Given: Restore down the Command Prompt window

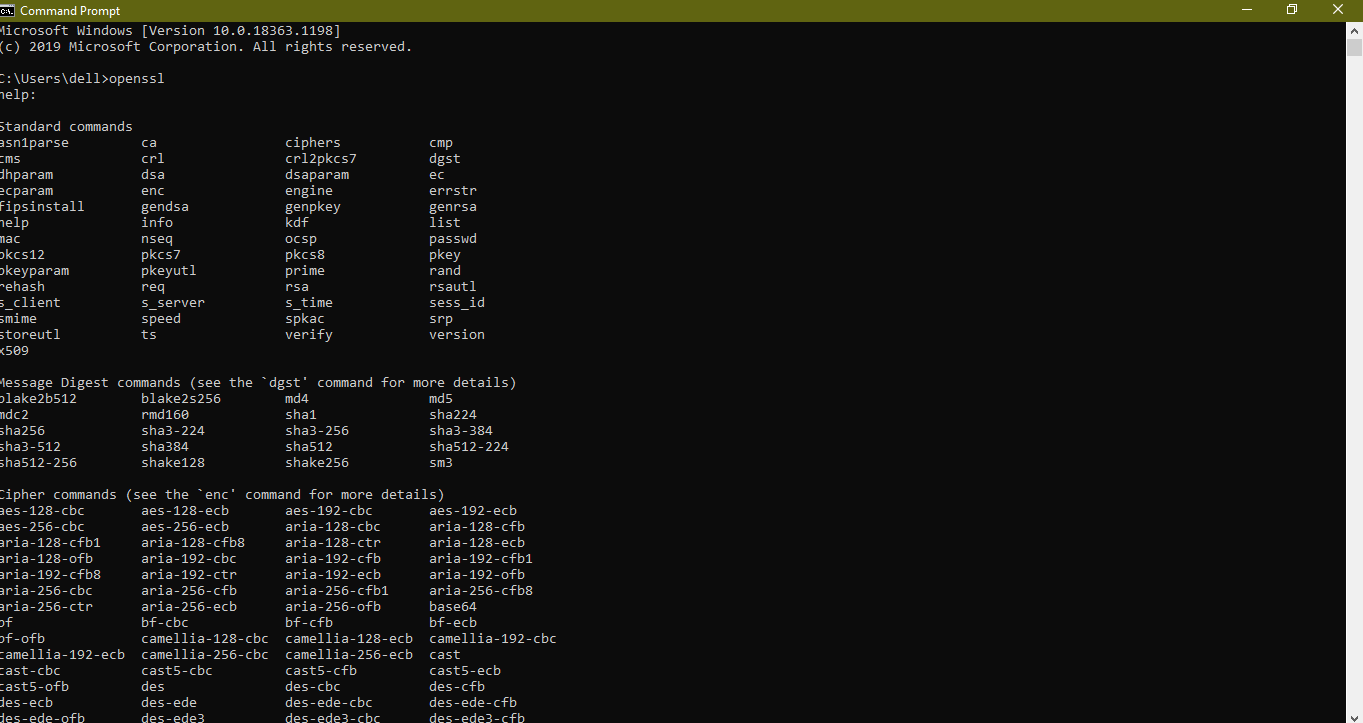Looking at the screenshot, I should 1292,10.
